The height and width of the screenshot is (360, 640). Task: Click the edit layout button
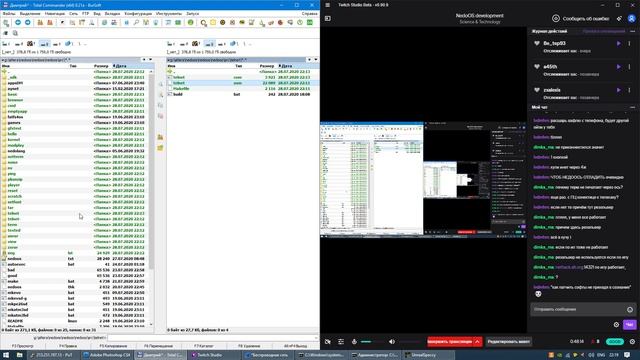(509, 342)
